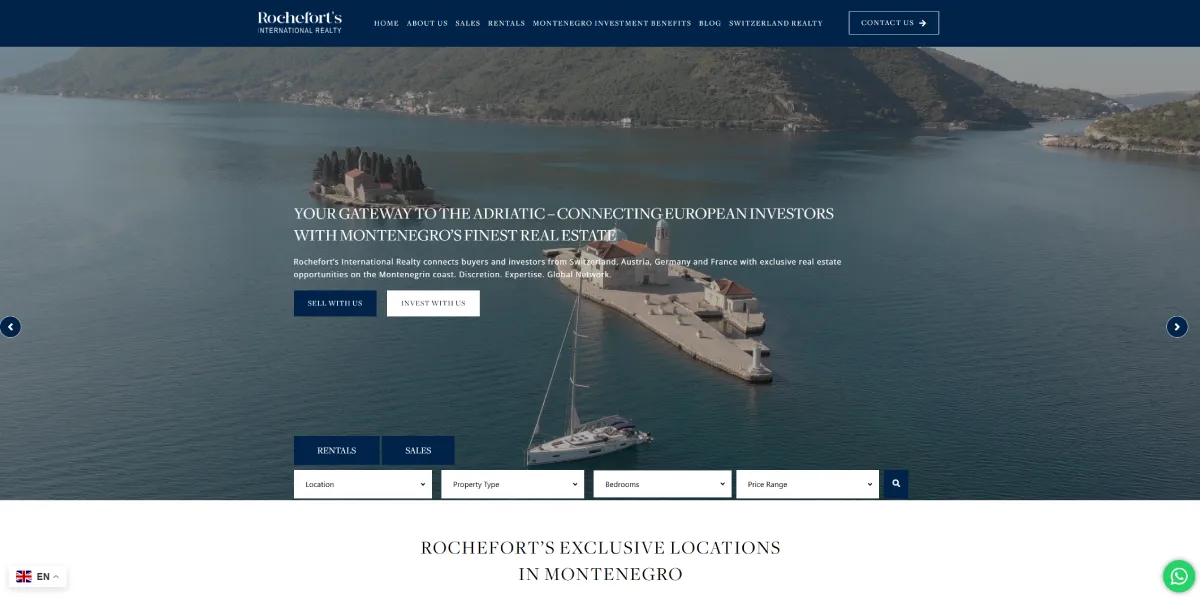Open Switzerland Realty menu link
The height and width of the screenshot is (598, 1200).
[775, 23]
